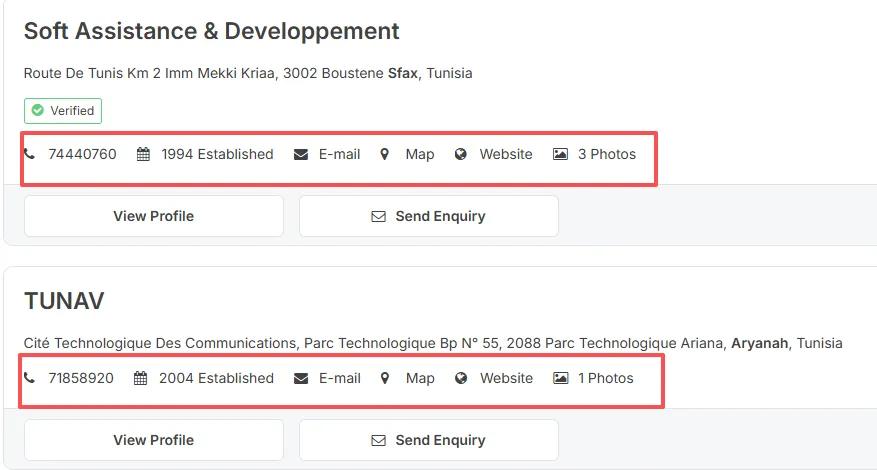Click envelope icon in Soft Assistance listing
Image resolution: width=877 pixels, height=470 pixels.
coord(301,154)
